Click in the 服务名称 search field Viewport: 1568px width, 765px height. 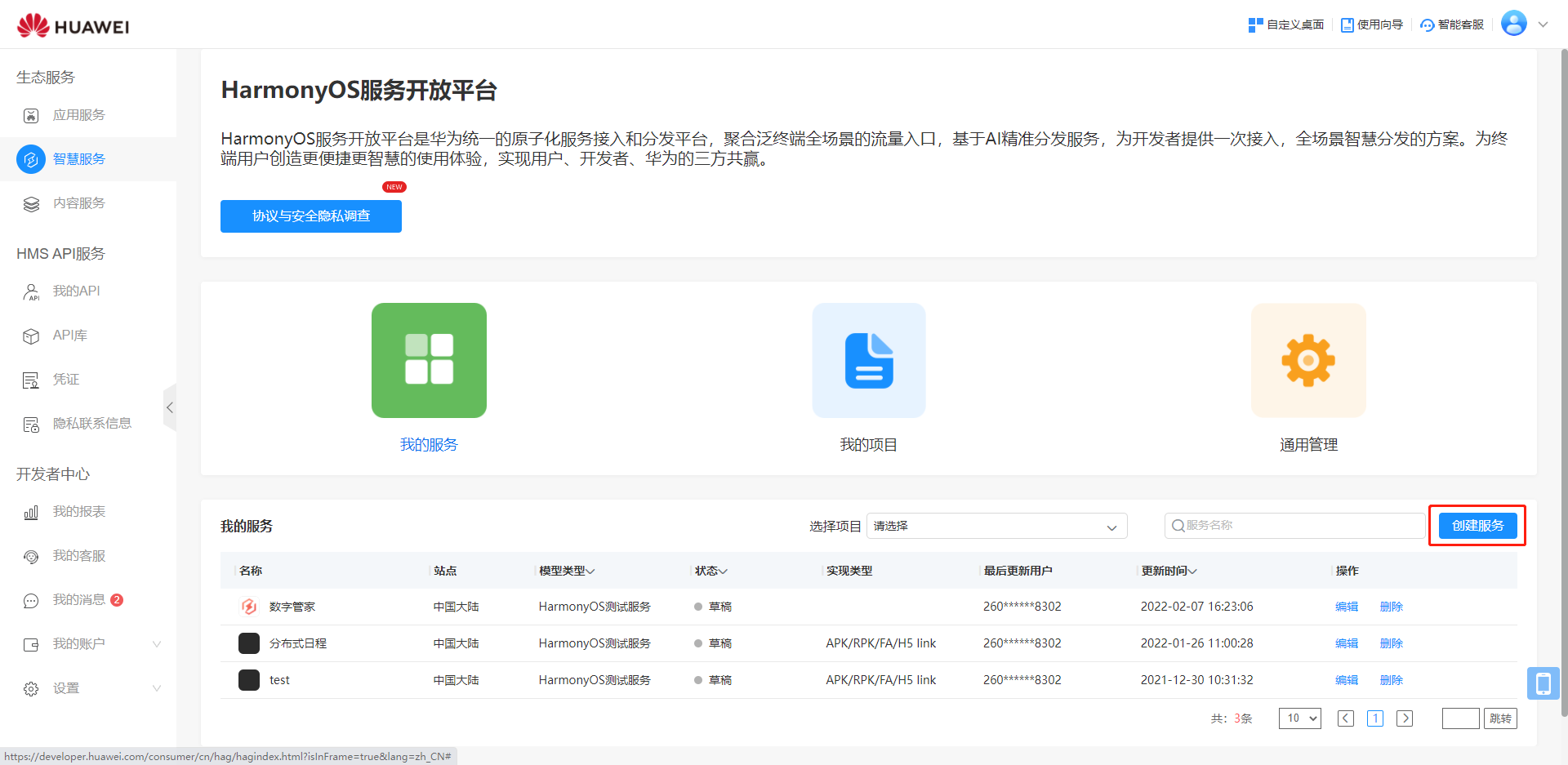(x=1295, y=526)
